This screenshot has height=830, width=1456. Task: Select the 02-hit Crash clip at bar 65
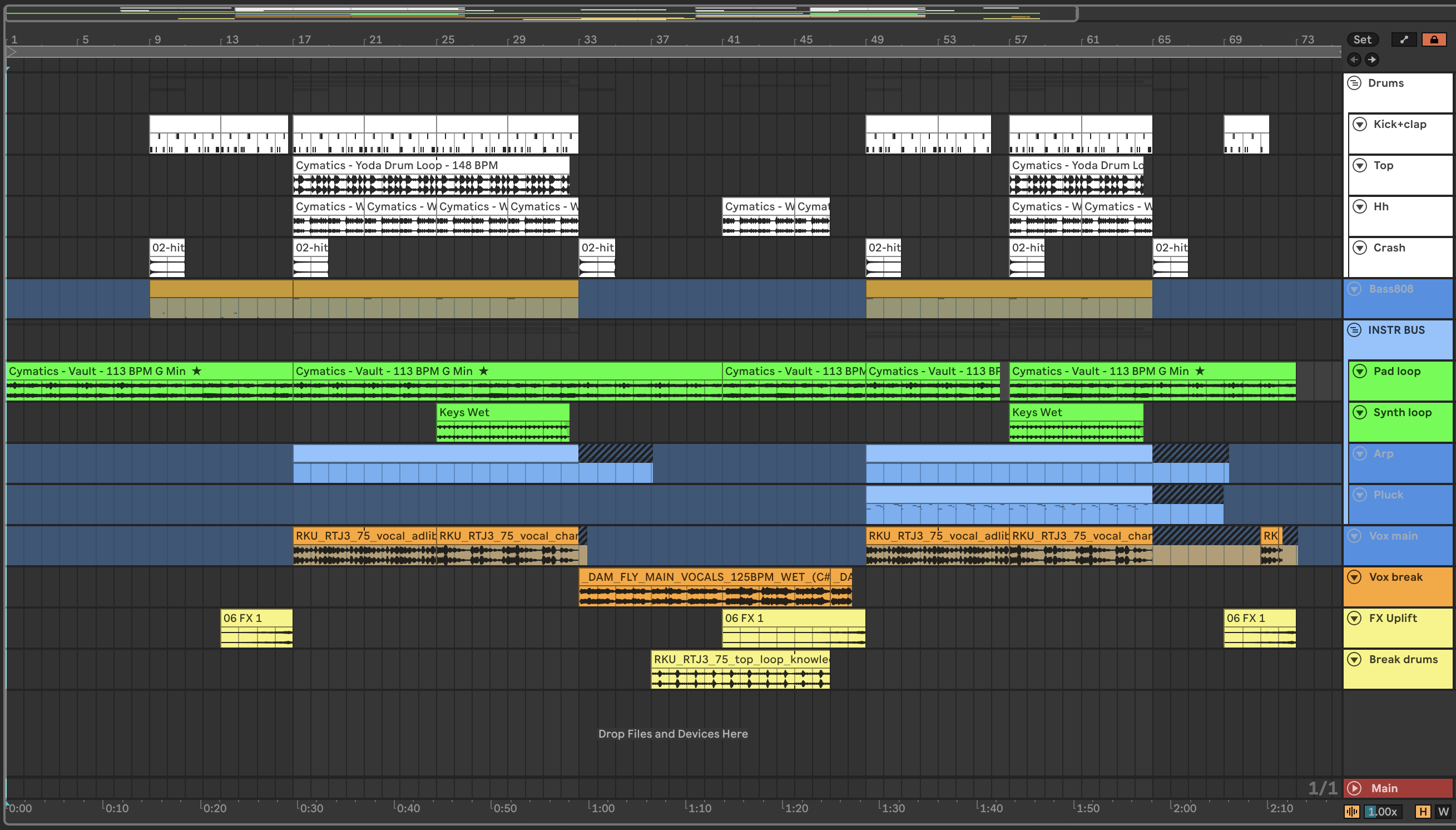1171,258
